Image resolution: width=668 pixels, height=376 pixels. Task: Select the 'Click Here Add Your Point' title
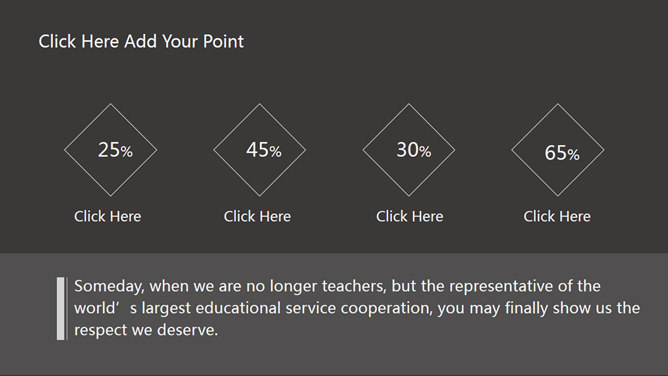point(141,42)
